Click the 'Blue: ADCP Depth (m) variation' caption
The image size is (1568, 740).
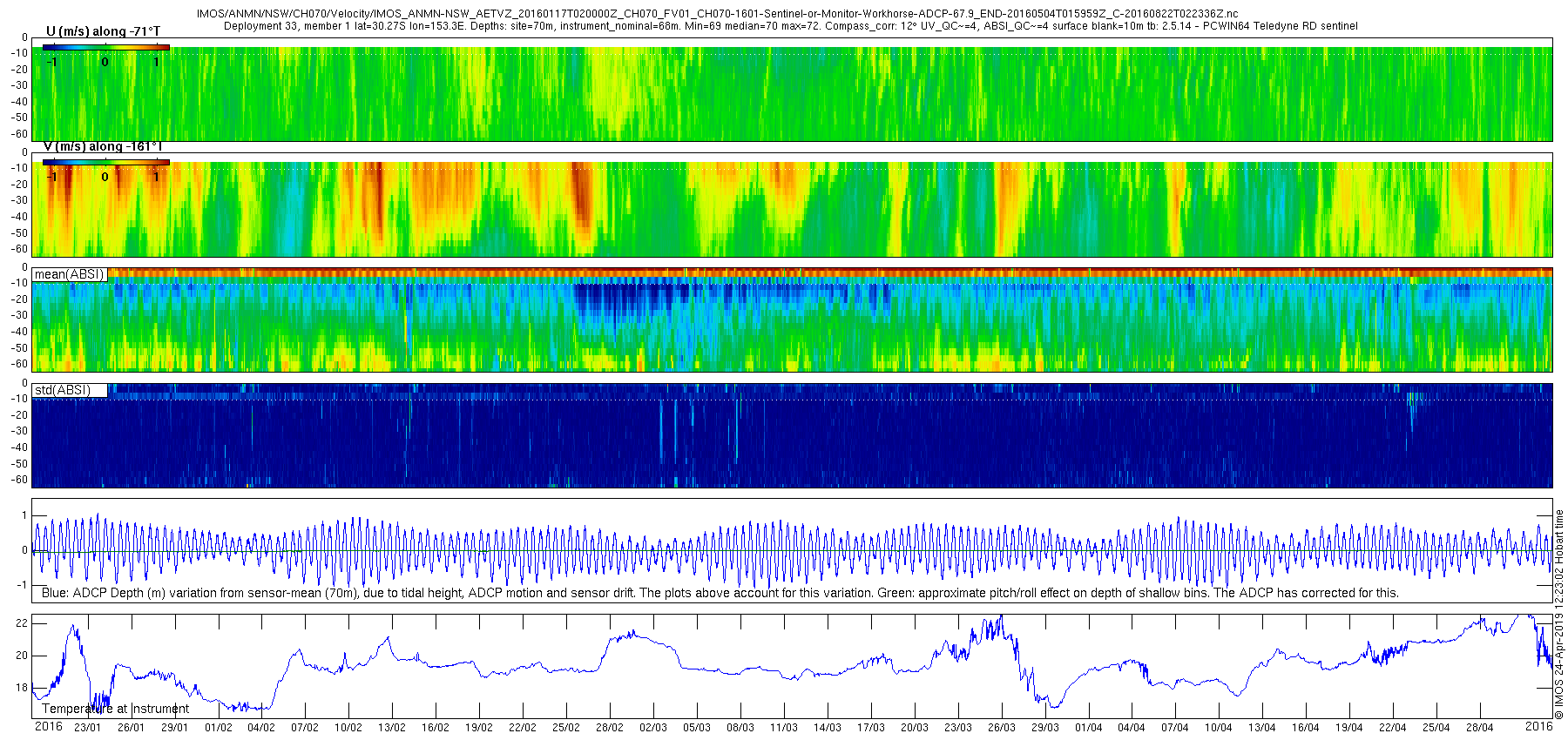coord(720,593)
